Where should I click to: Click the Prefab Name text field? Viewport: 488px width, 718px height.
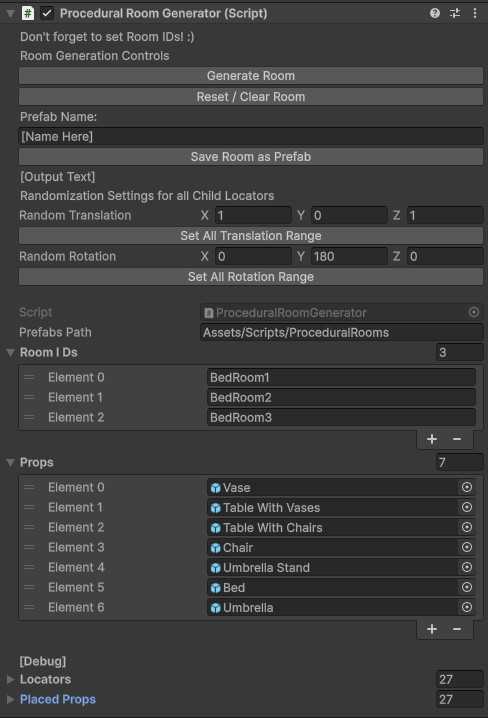click(251, 136)
